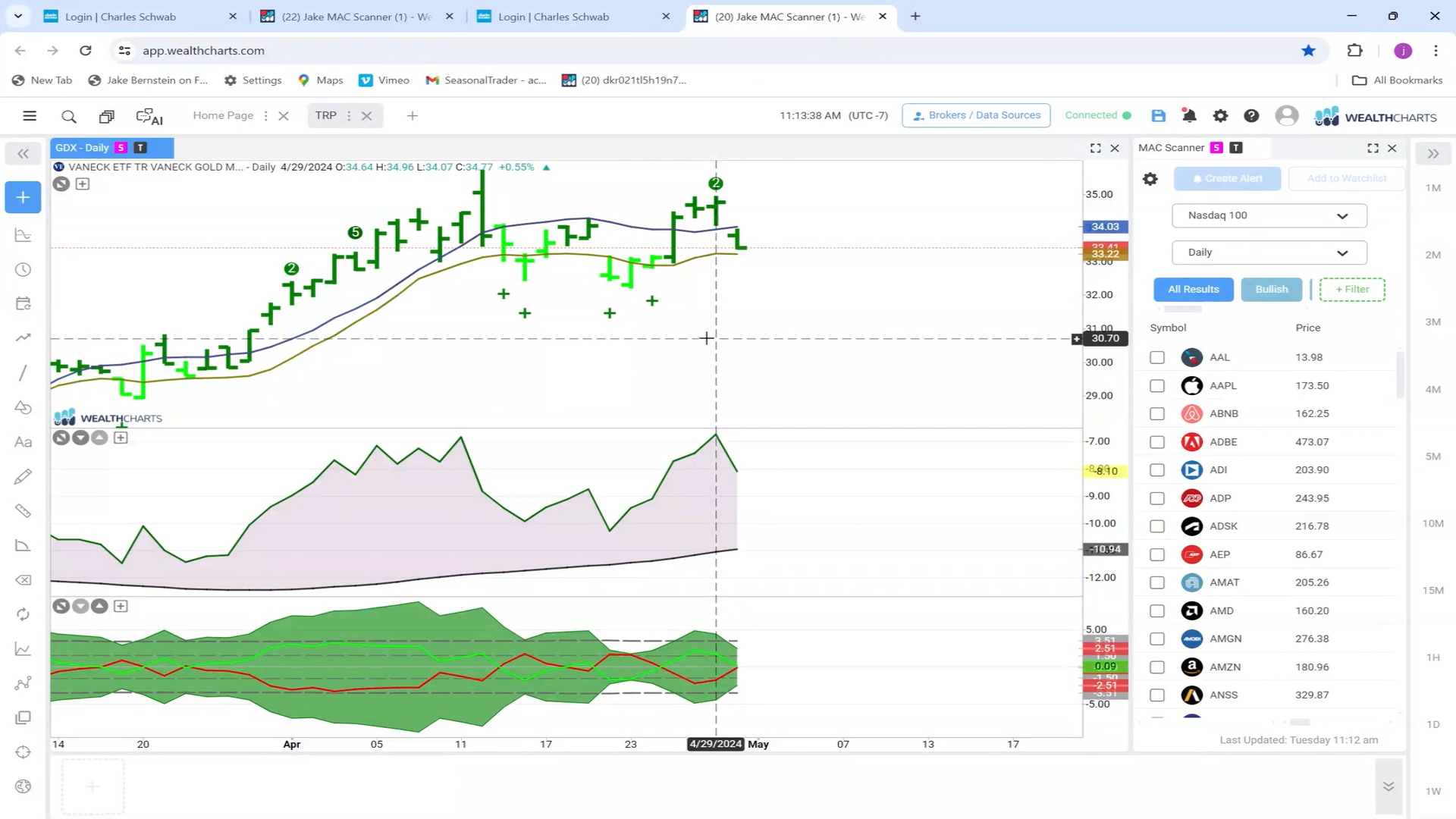Select the trend line drawing tool
Image resolution: width=1456 pixels, height=819 pixels.
coord(23,372)
